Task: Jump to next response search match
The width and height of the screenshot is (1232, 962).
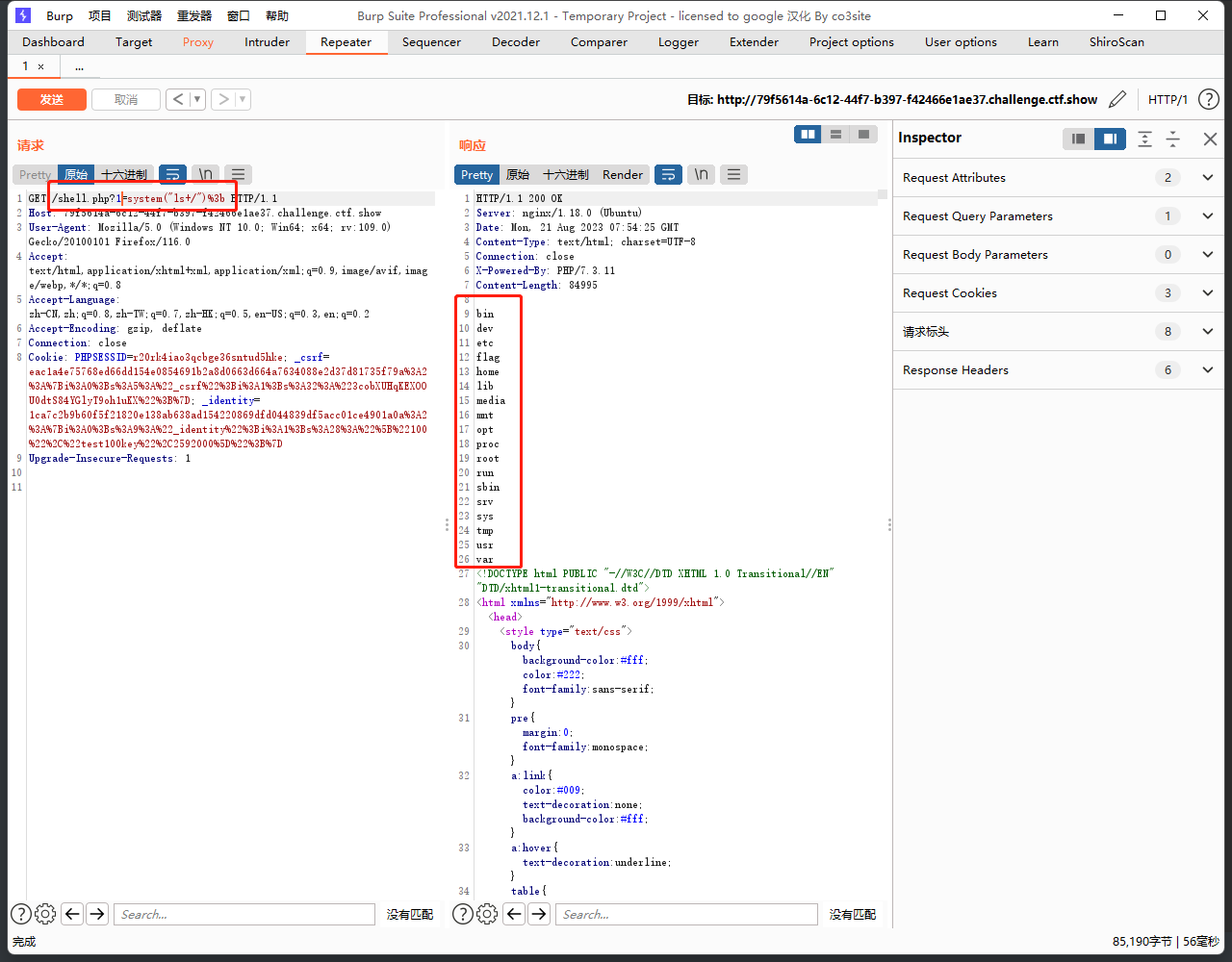Action: click(539, 914)
